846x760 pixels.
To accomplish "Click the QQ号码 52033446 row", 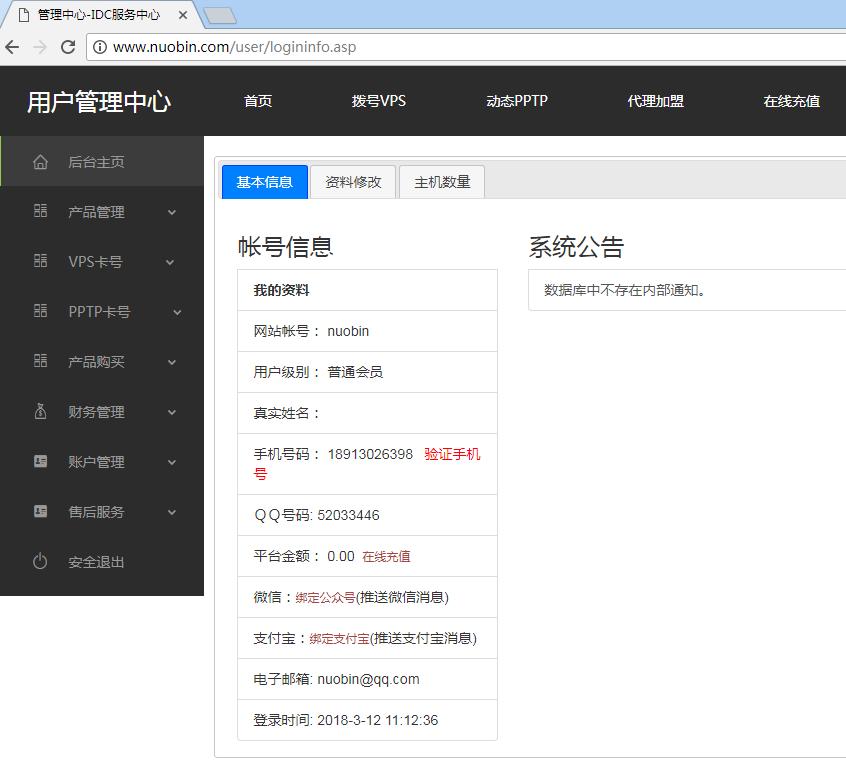I will coord(367,515).
